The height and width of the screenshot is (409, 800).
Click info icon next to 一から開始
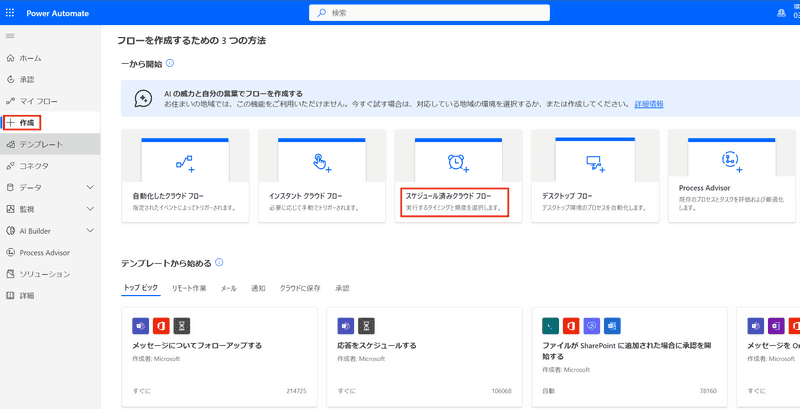[170, 63]
